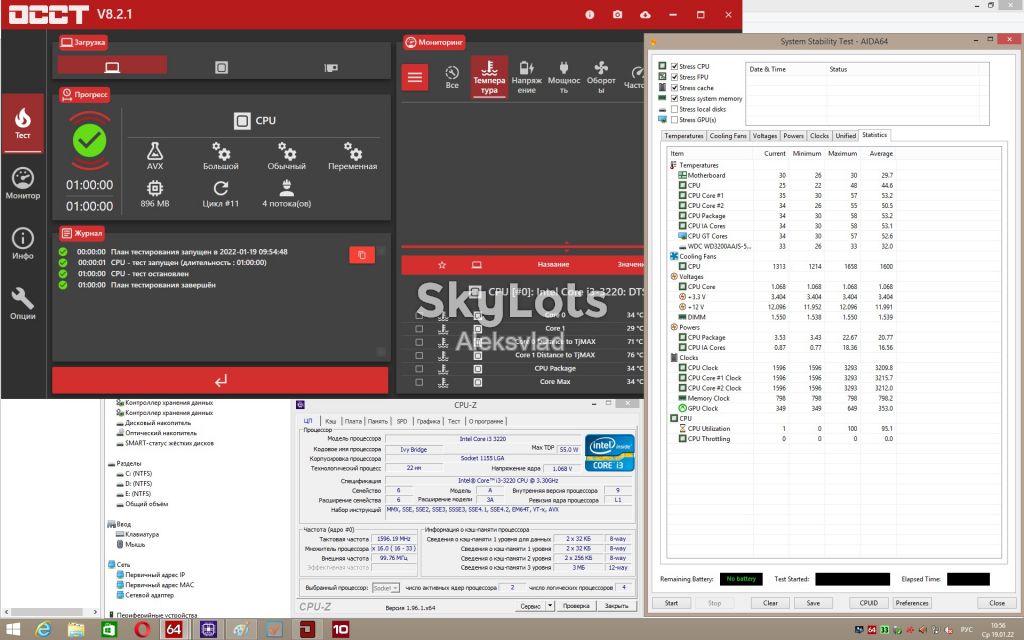Open the Socket processor selector in CPU-Z
1024x640 pixels.
(386, 588)
